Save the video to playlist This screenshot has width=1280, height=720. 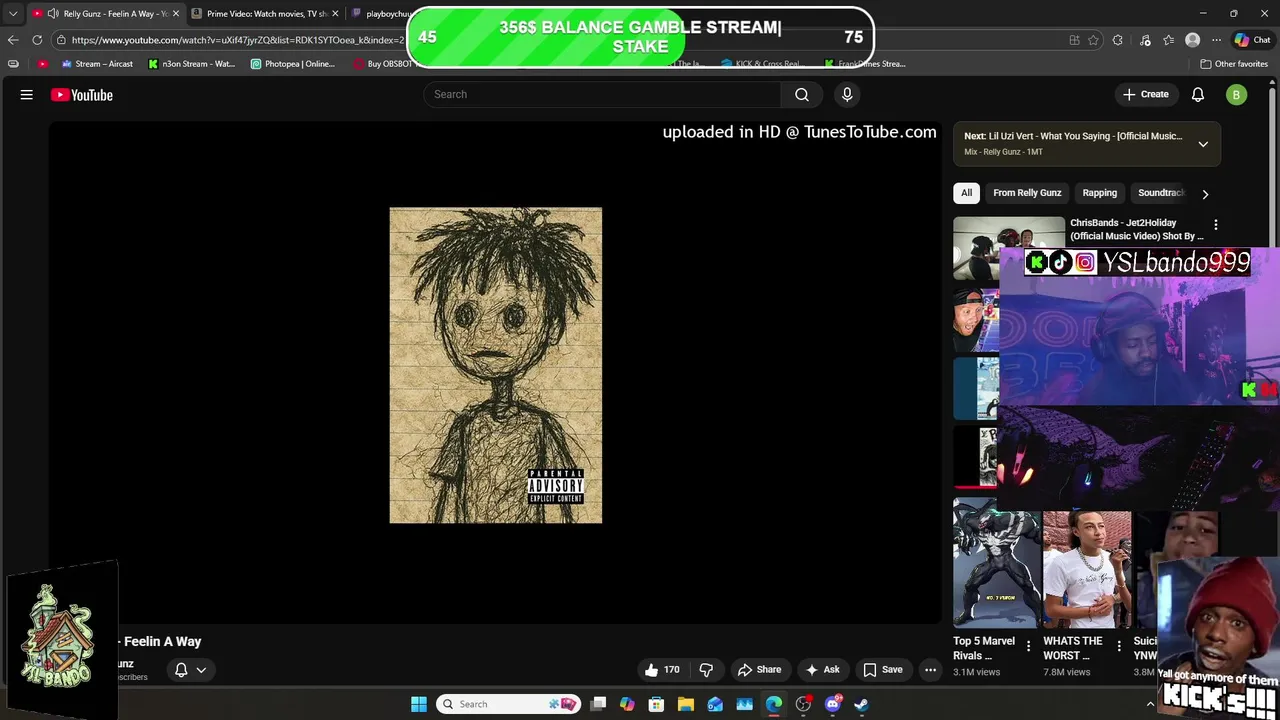882,670
